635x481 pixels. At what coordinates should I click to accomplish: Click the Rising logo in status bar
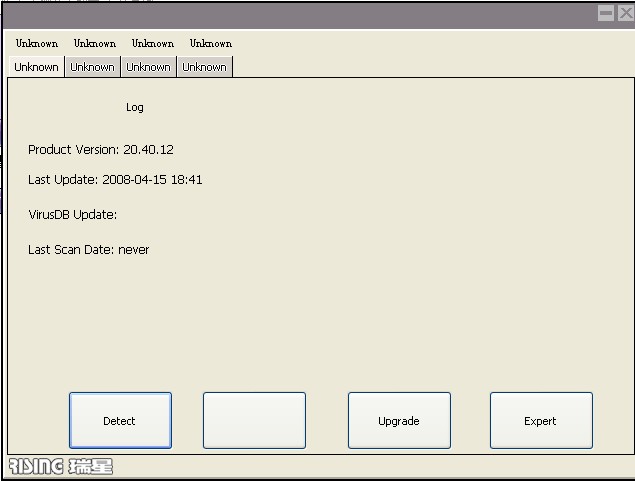pyautogui.click(x=61, y=466)
